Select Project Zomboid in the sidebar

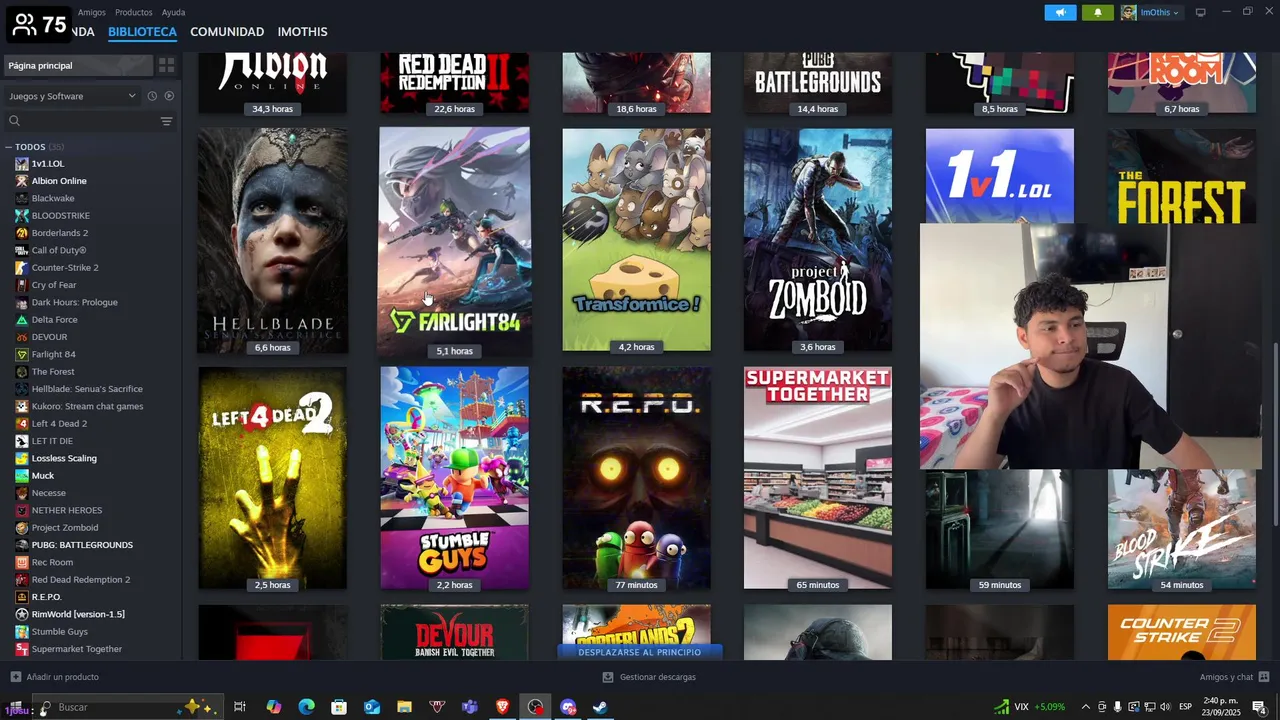[64, 528]
